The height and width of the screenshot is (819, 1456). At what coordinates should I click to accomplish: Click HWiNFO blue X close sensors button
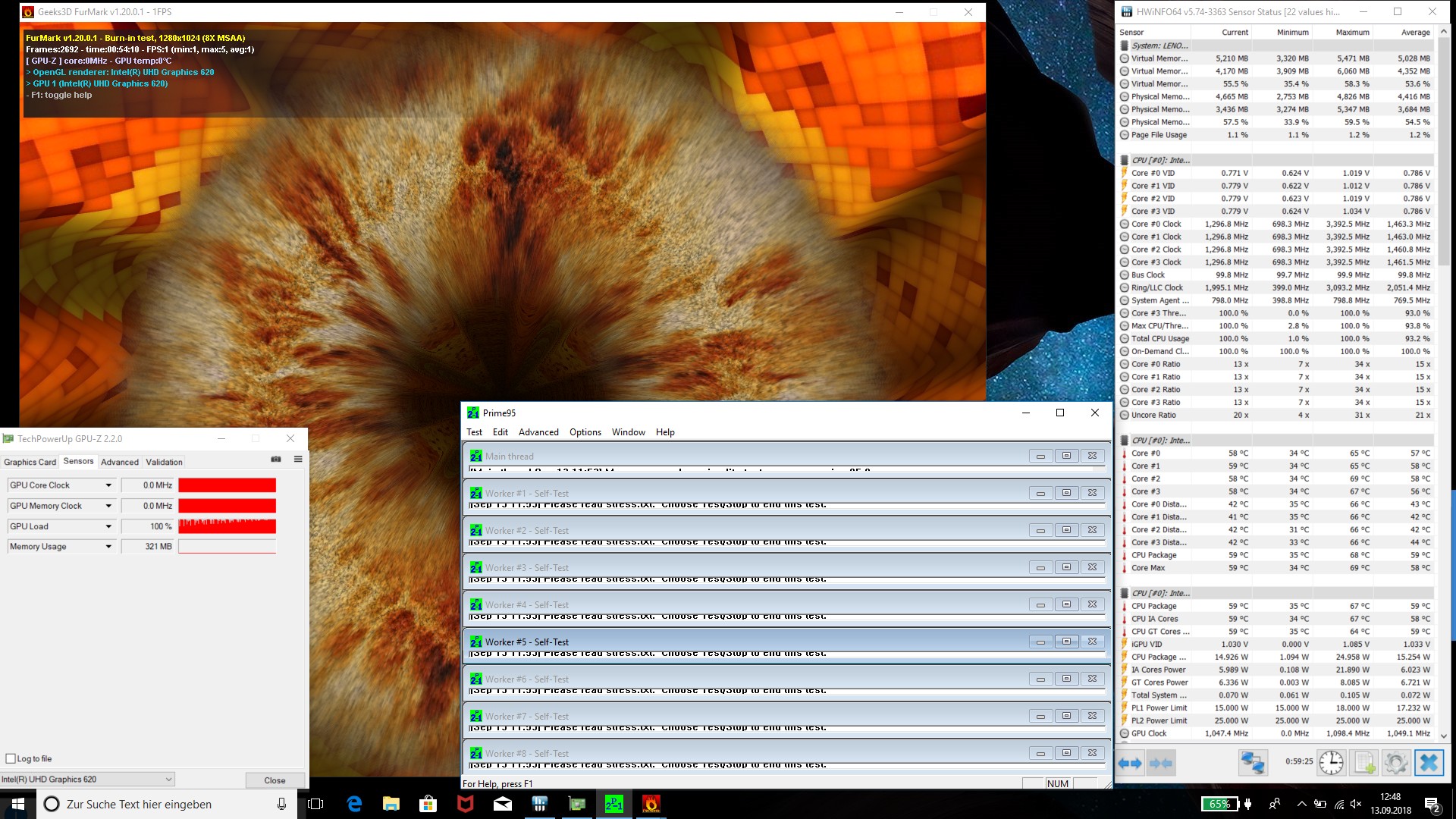[x=1429, y=763]
